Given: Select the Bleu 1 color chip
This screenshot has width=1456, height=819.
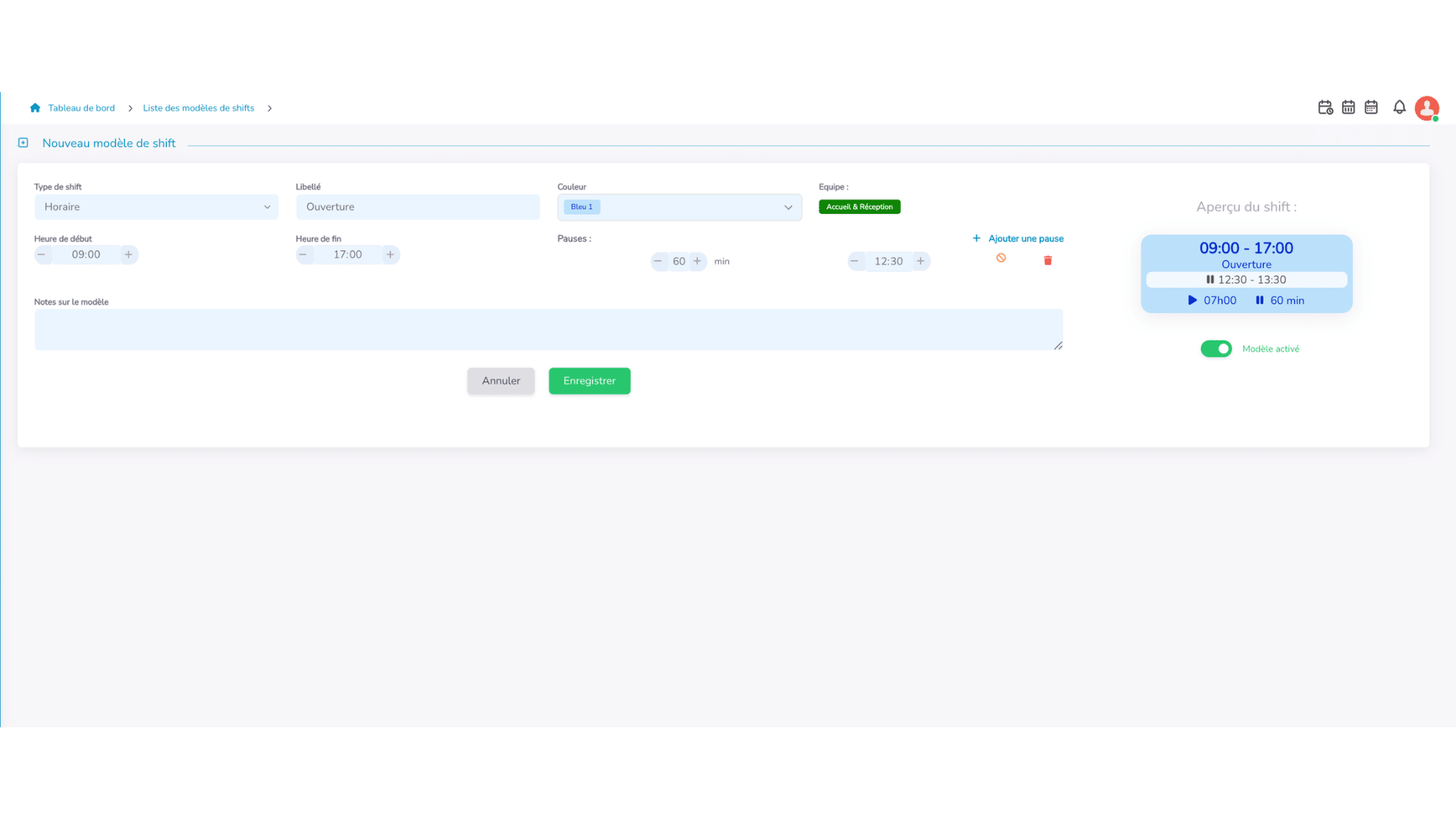Looking at the screenshot, I should point(582,207).
